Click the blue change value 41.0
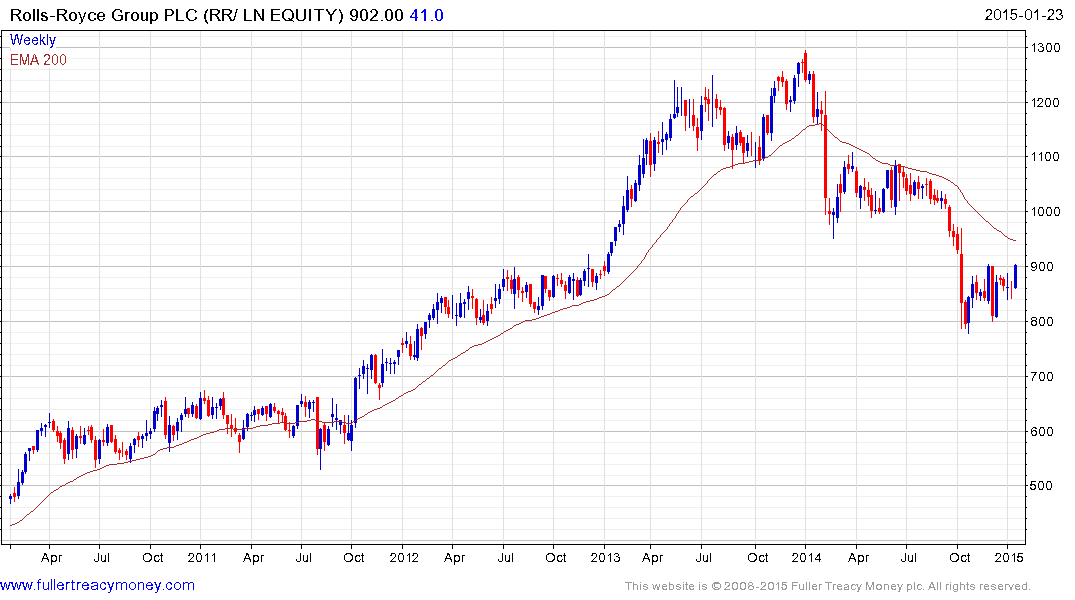 point(426,15)
